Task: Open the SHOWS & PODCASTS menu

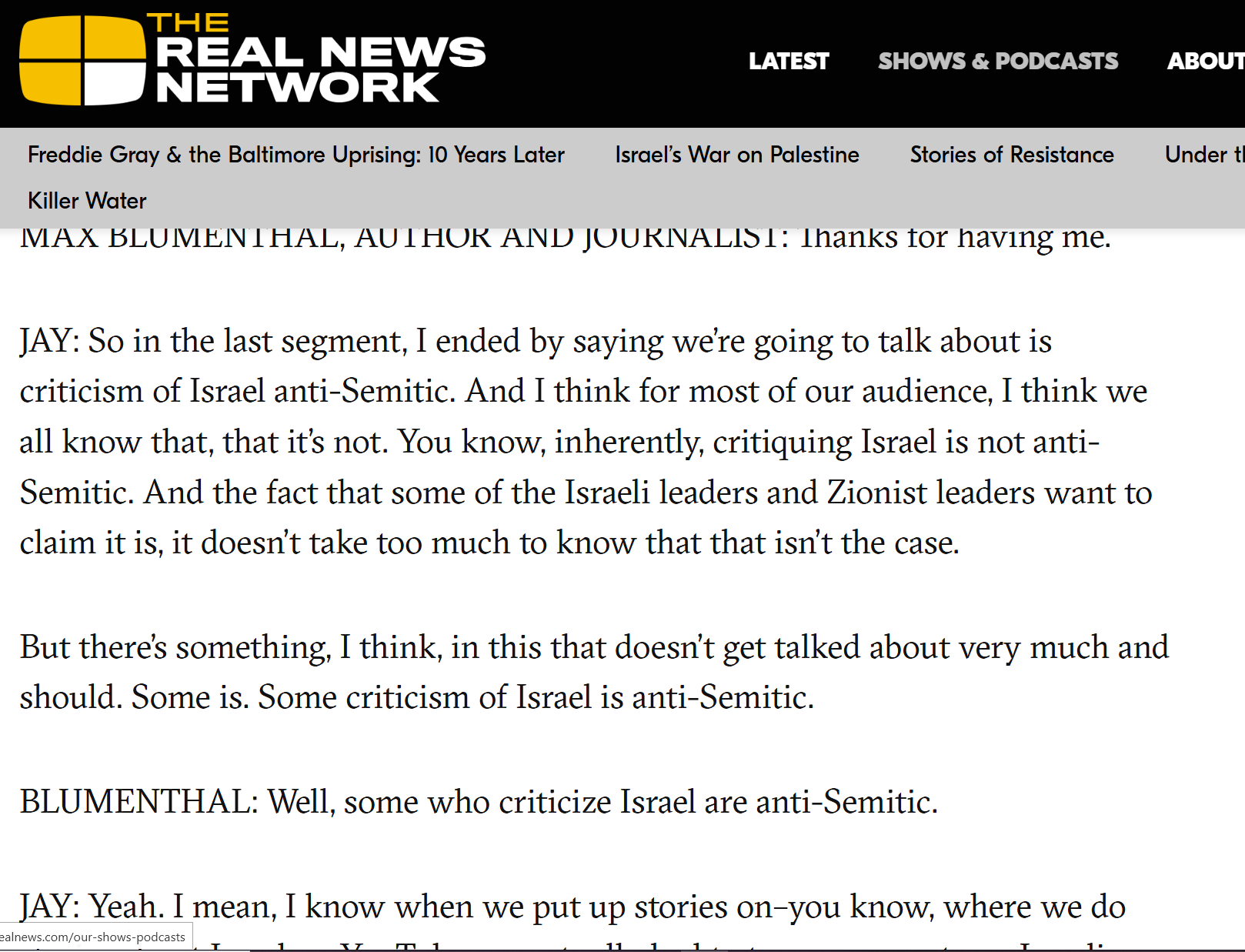Action: click(998, 61)
